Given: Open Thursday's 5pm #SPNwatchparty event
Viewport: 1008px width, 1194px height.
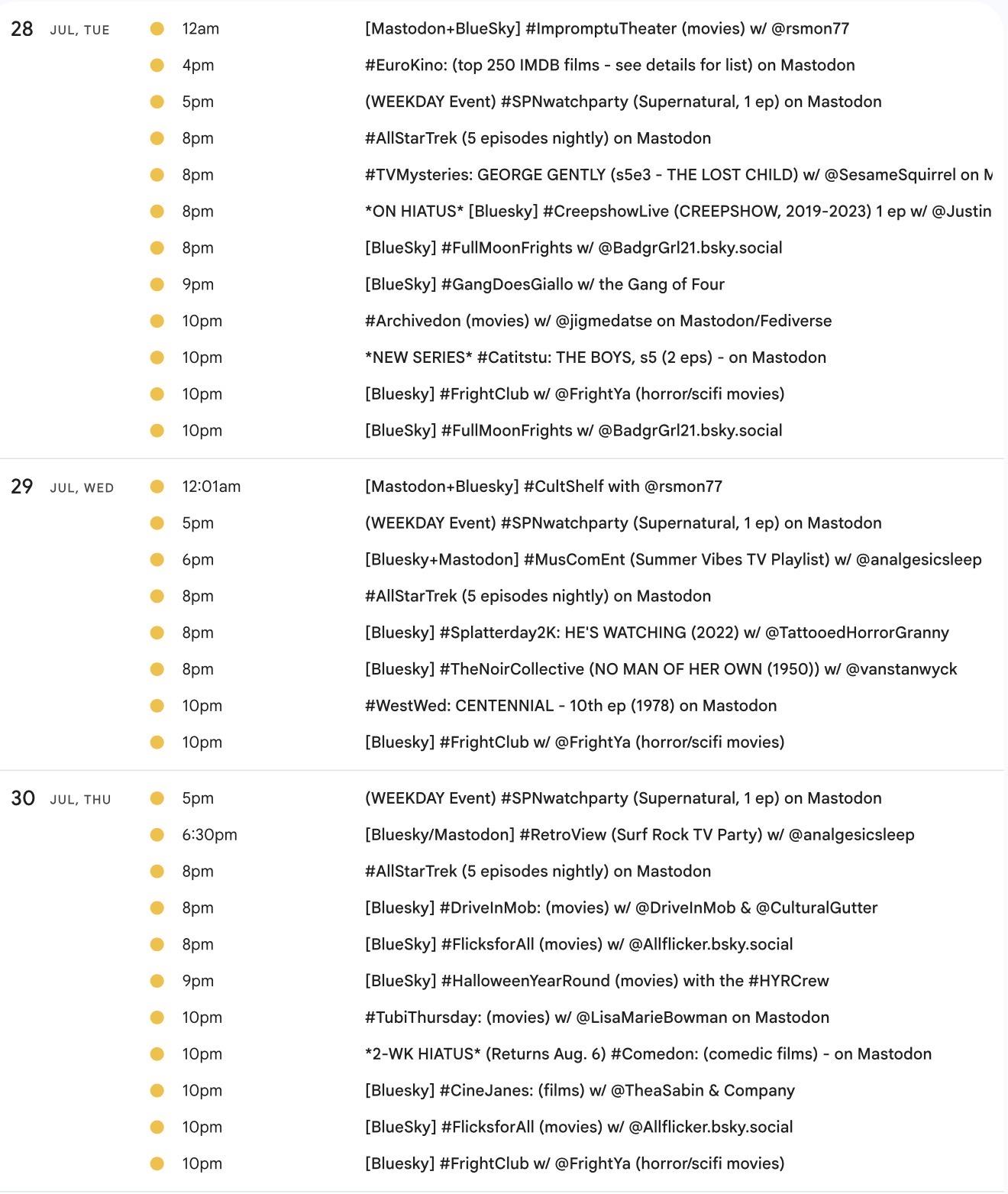Looking at the screenshot, I should [x=623, y=799].
